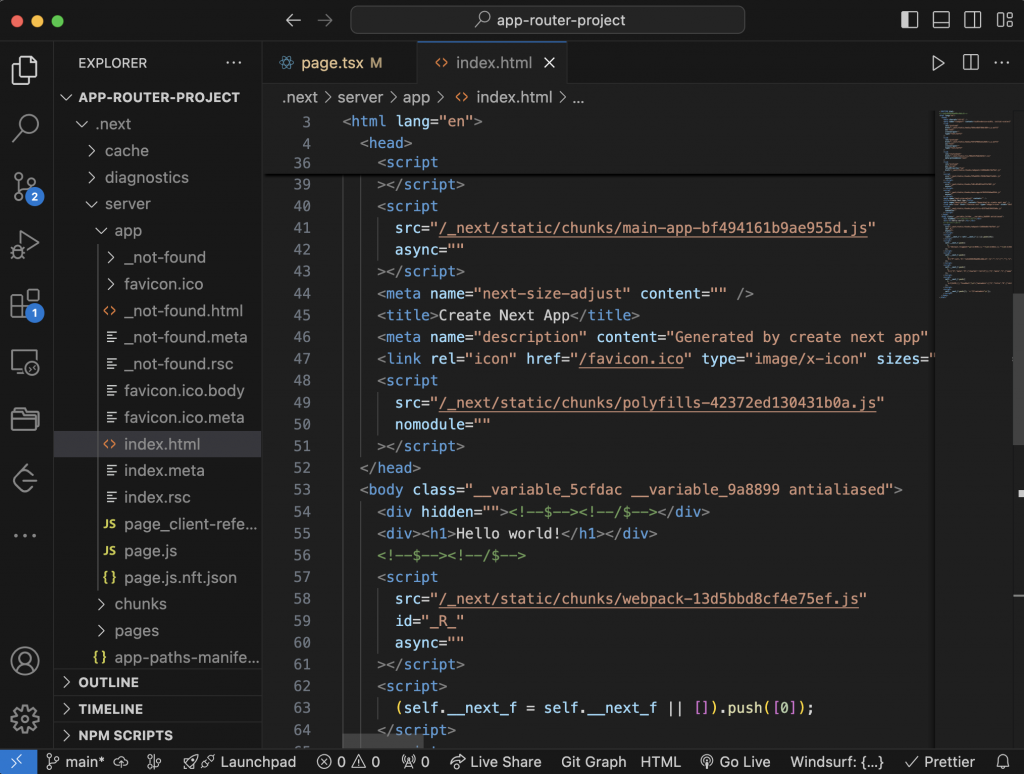The height and width of the screenshot is (774, 1024).
Task: Open Run and Debug view
Action: [x=25, y=245]
